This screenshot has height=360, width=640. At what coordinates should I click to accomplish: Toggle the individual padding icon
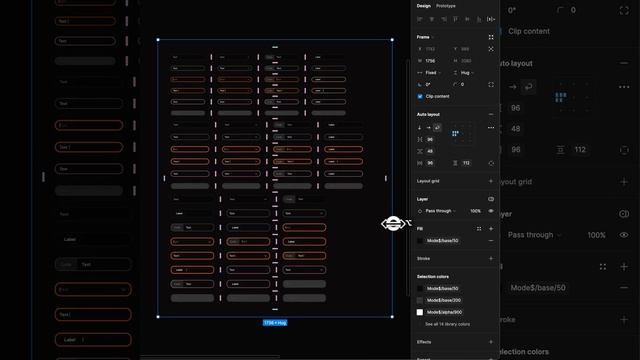point(491,163)
